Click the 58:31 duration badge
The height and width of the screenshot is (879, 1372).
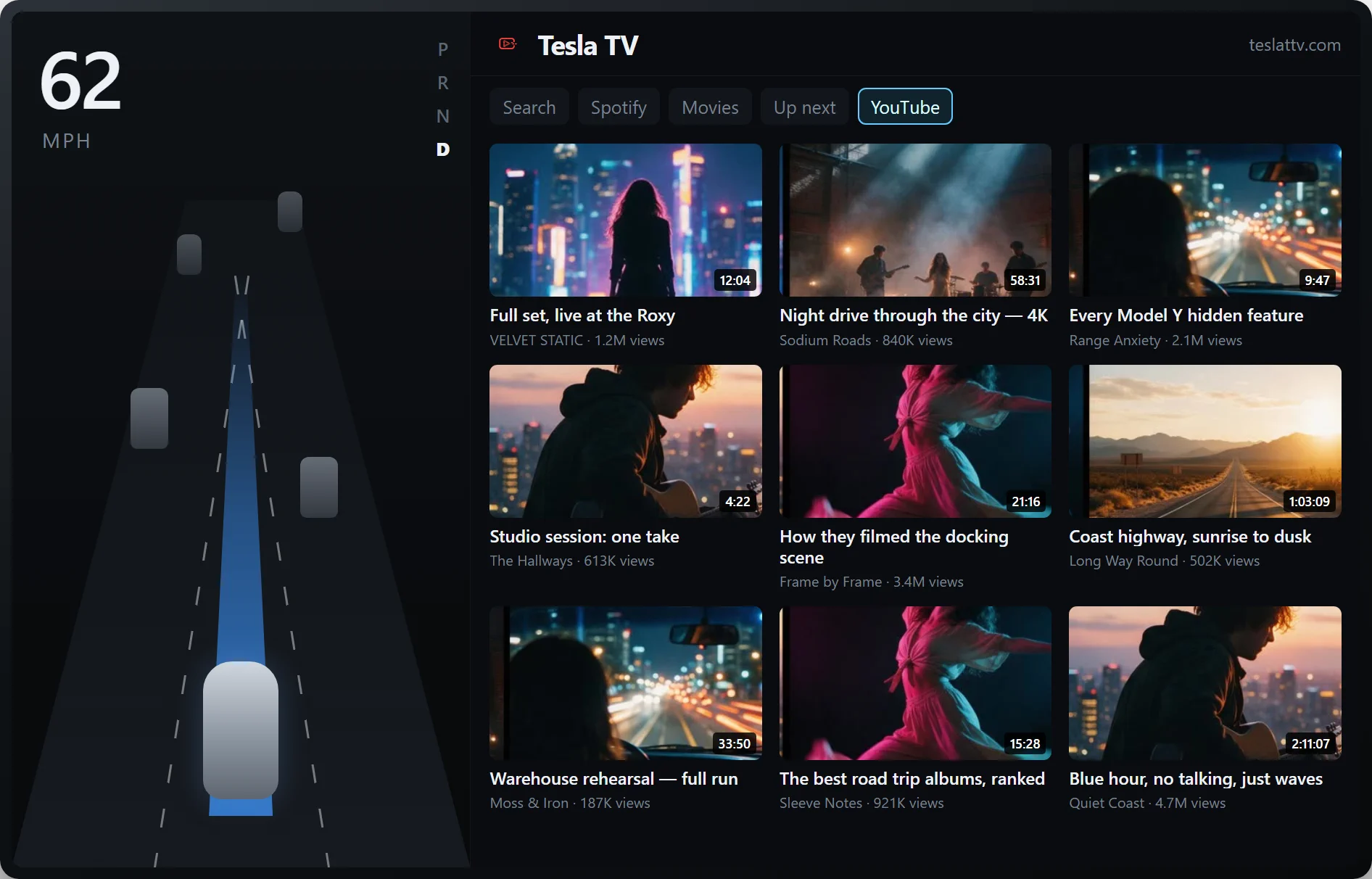tap(1025, 280)
